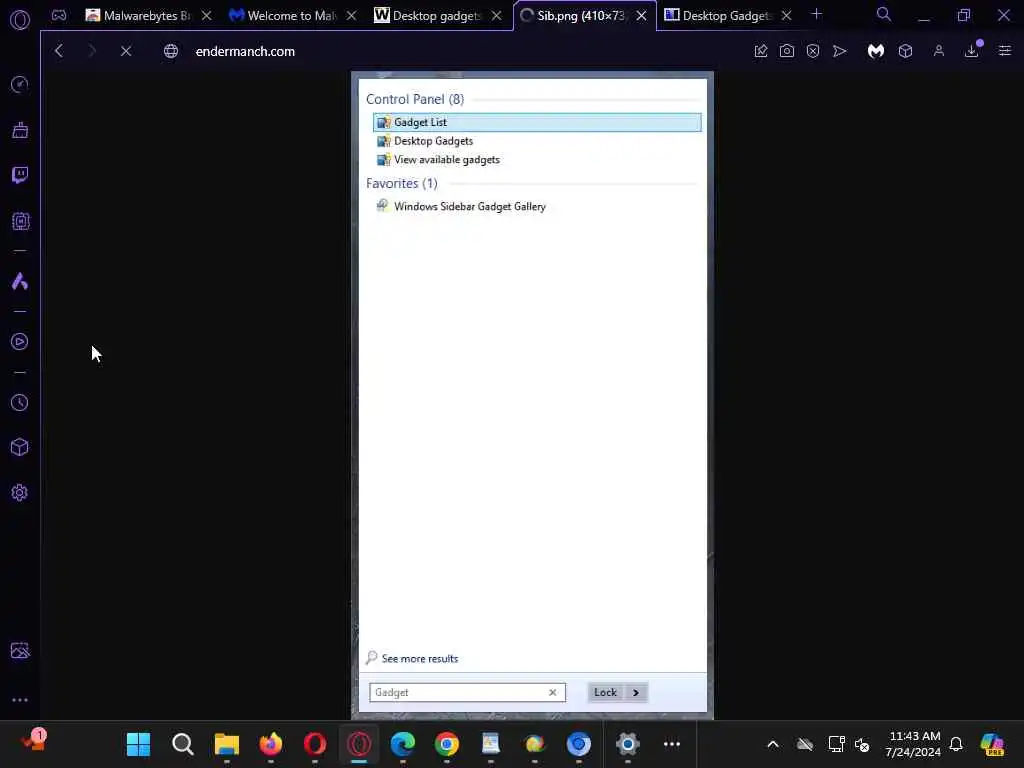This screenshot has height=768, width=1024.
Task: Close the last Desktop Gadgets tab
Action: tap(786, 16)
